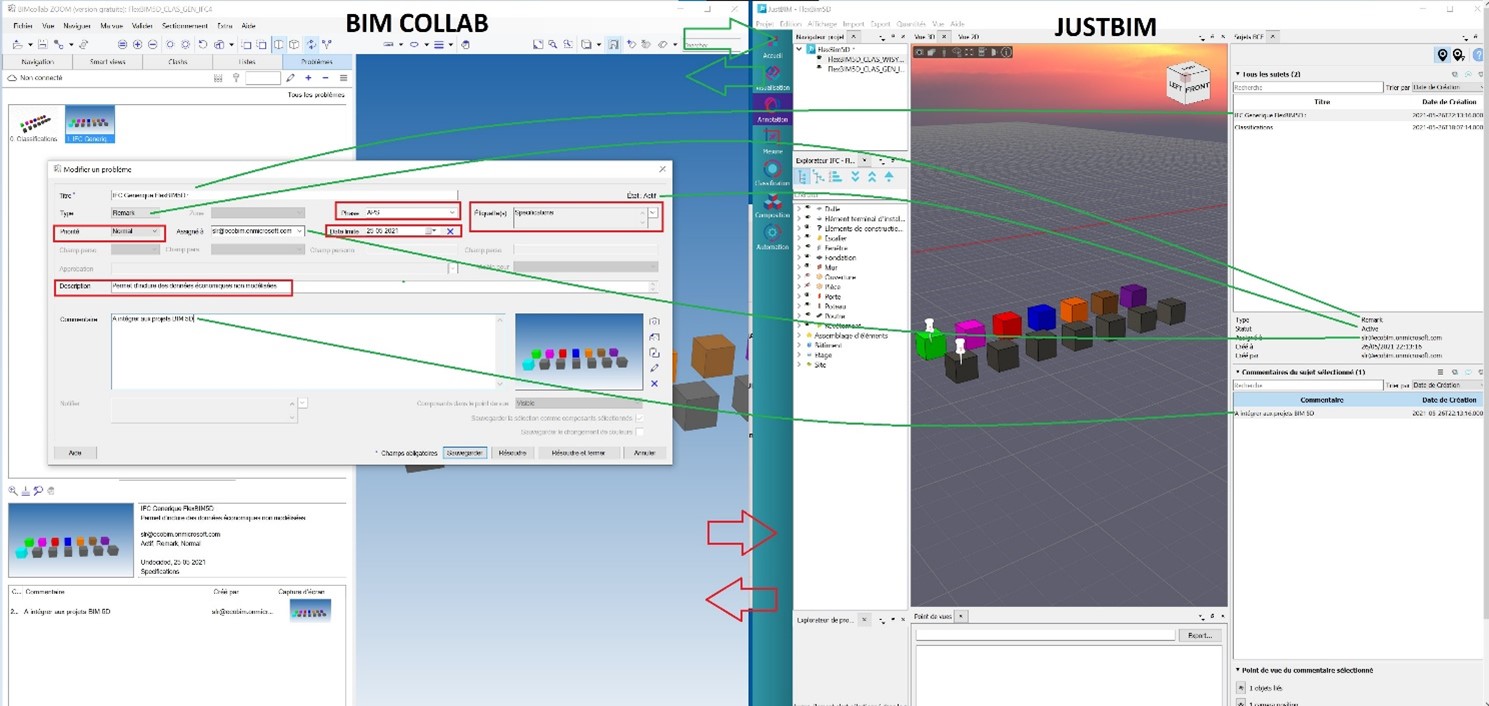Open the Automation module in JustBIM sidebar
The width and height of the screenshot is (1489, 706).
point(772,236)
